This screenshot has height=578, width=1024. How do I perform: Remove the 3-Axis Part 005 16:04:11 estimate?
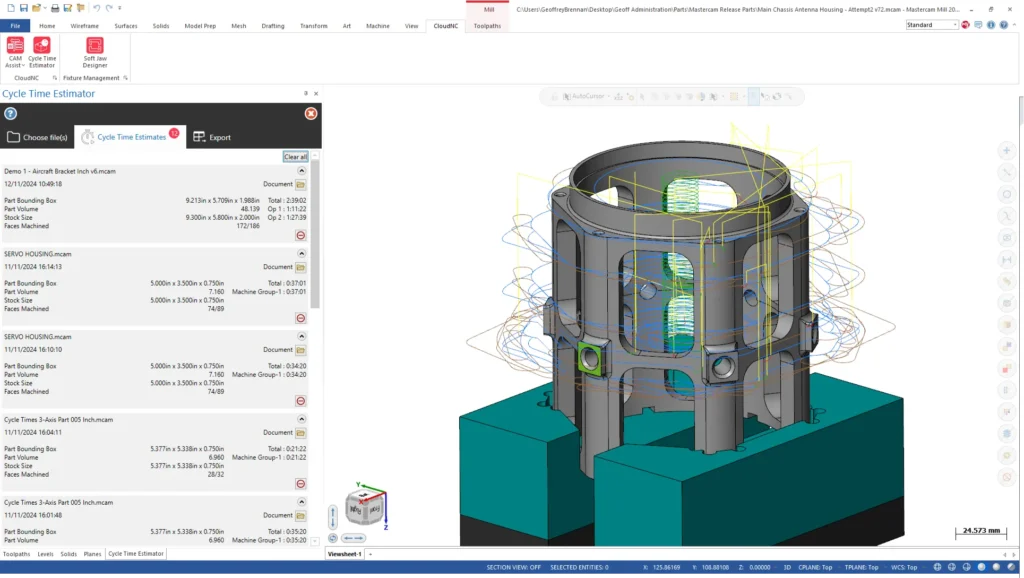tap(300, 484)
